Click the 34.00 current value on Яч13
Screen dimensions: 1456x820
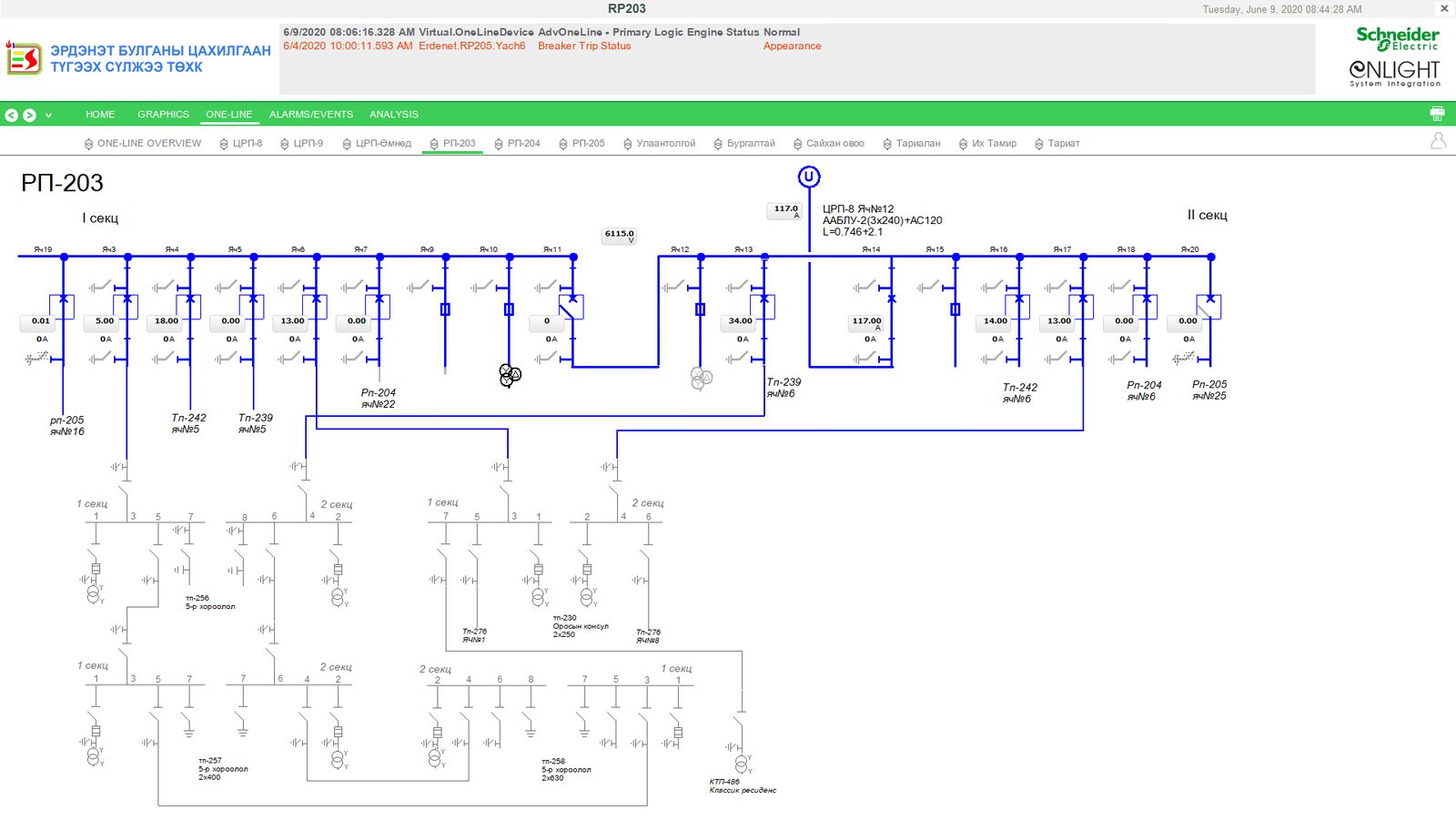(741, 321)
